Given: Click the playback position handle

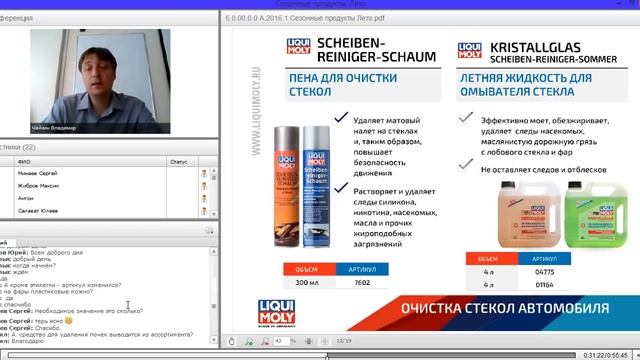Looking at the screenshot, I should click(327, 357).
